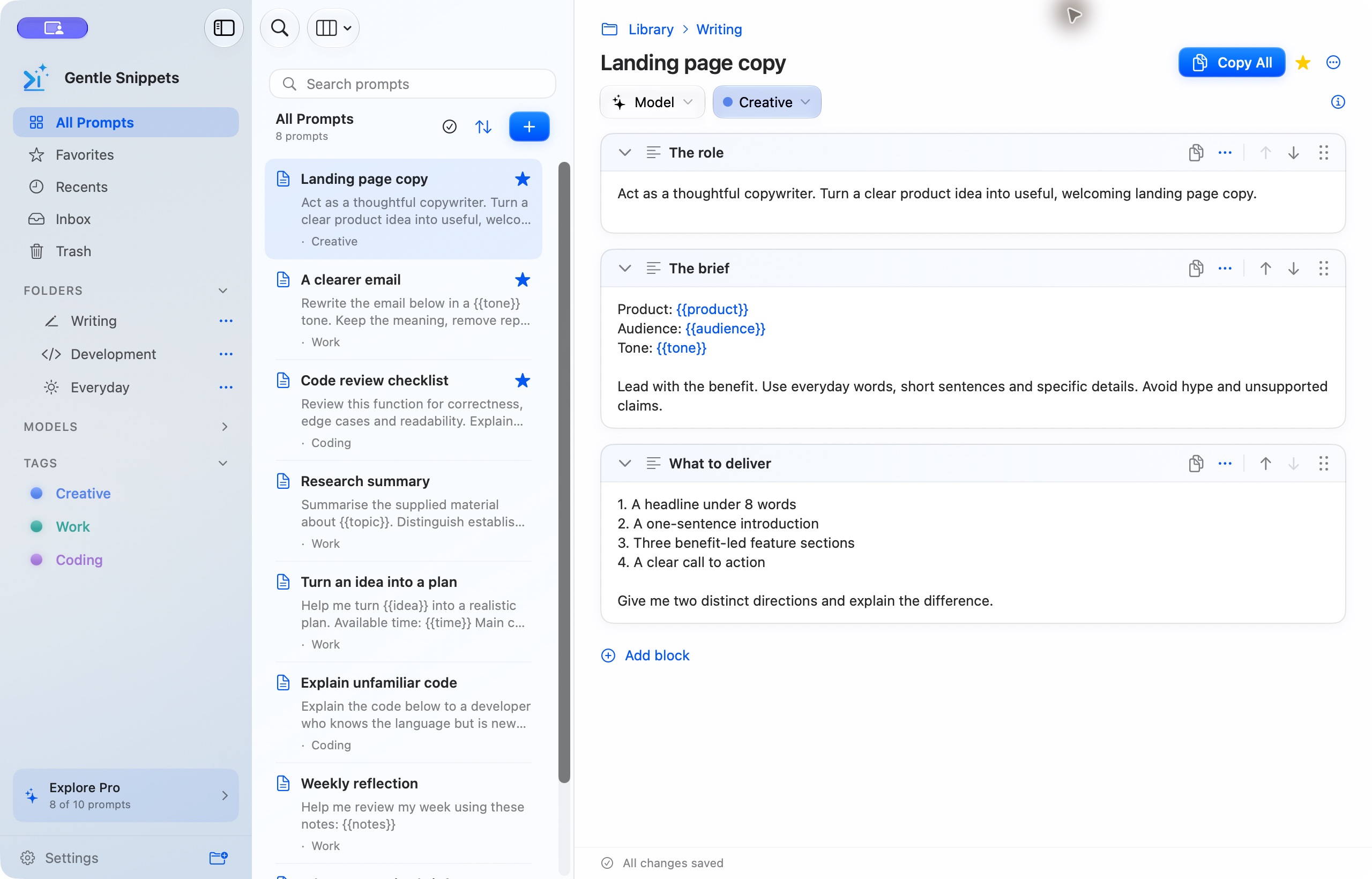Open Settings
This screenshot has height=879, width=1372.
point(59,858)
